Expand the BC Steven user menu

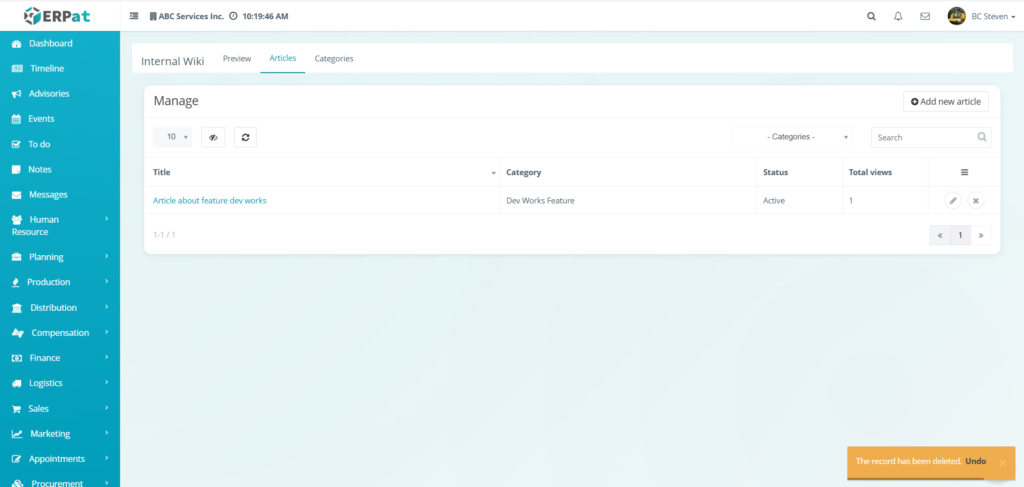point(983,16)
